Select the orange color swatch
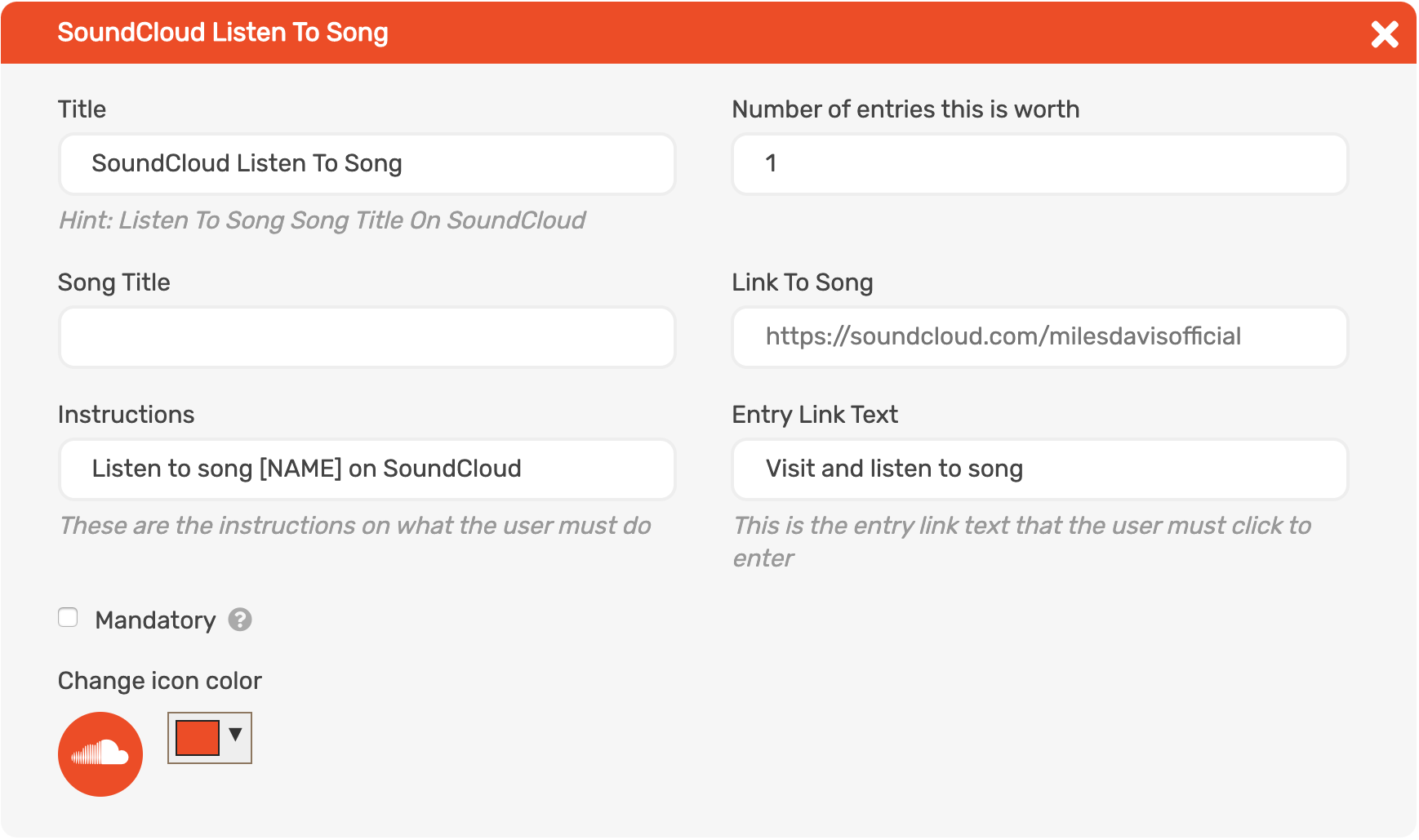1419x840 pixels. coord(196,737)
